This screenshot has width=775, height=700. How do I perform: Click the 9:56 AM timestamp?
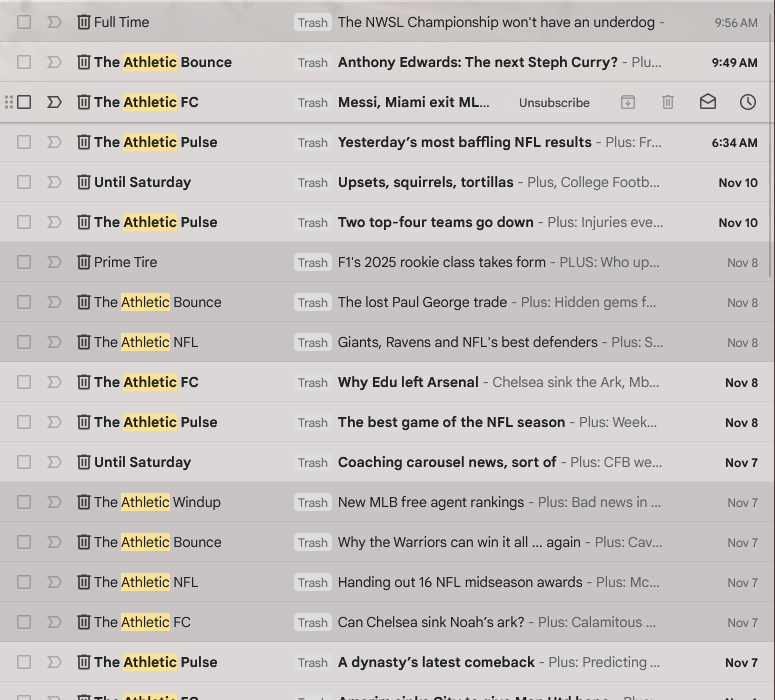[735, 23]
